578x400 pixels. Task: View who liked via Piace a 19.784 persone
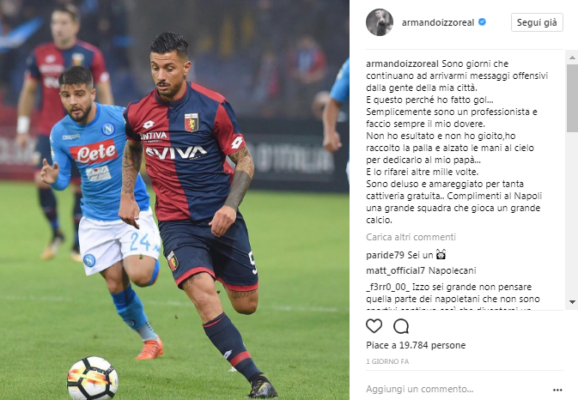(x=415, y=345)
